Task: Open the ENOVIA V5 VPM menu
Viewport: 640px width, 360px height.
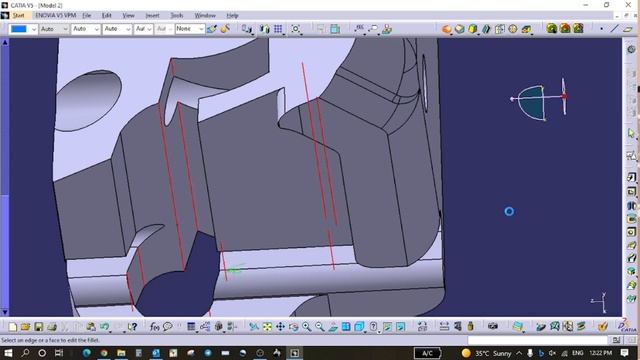Action: [x=56, y=16]
